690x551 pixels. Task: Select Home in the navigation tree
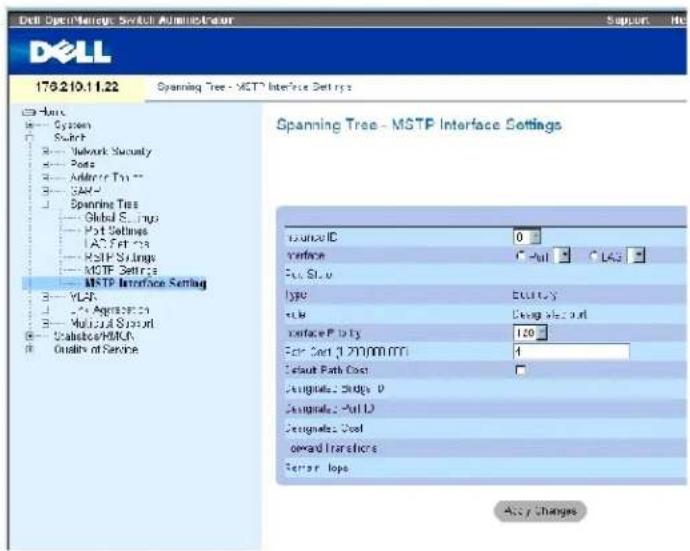[51, 112]
